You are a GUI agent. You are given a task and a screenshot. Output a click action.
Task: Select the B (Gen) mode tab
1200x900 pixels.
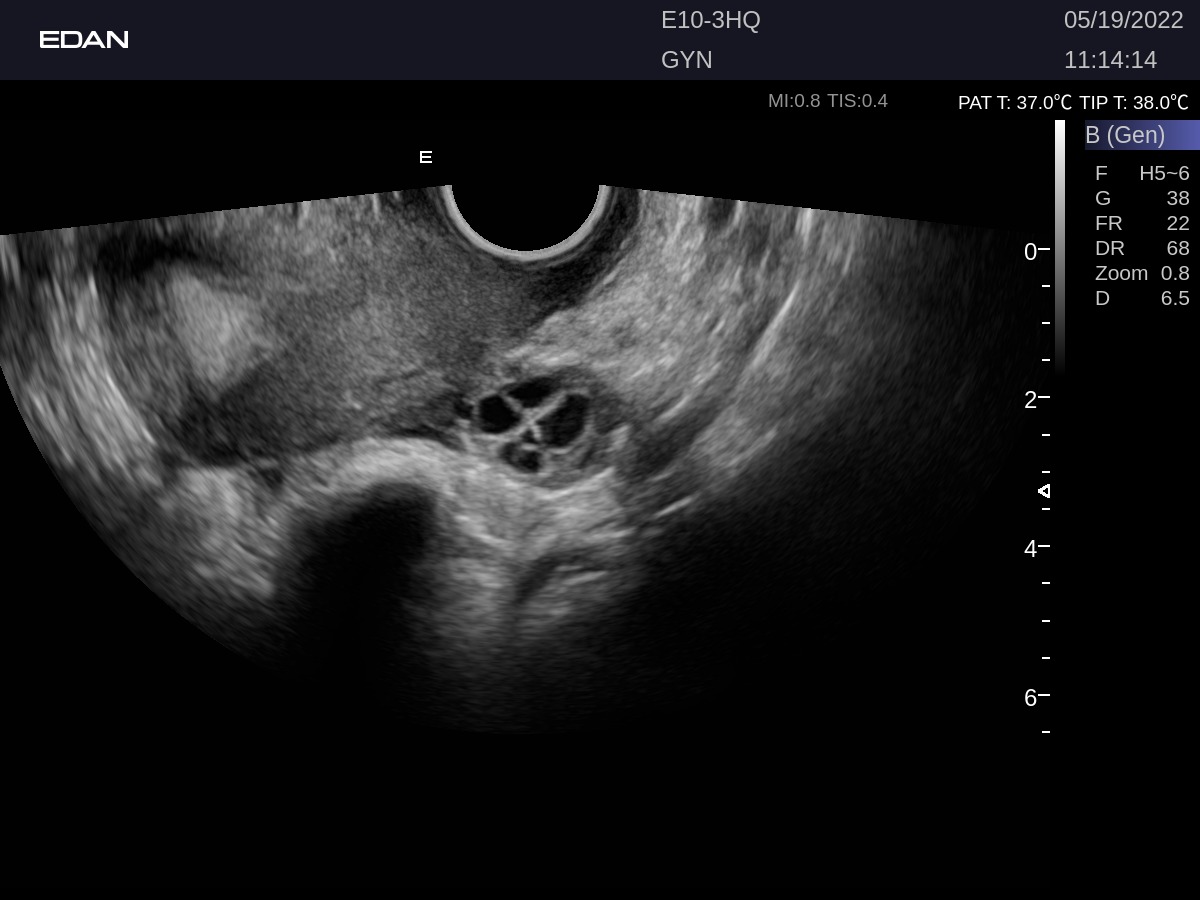coord(1140,135)
